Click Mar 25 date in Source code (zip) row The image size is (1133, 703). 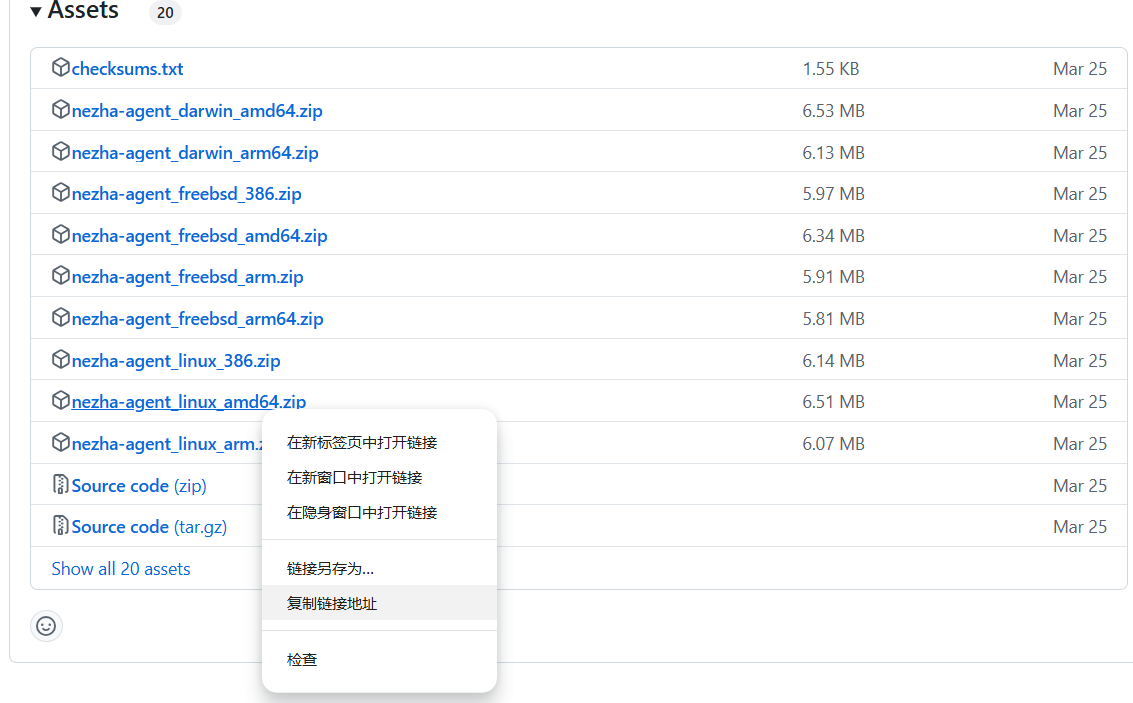[x=1080, y=486]
